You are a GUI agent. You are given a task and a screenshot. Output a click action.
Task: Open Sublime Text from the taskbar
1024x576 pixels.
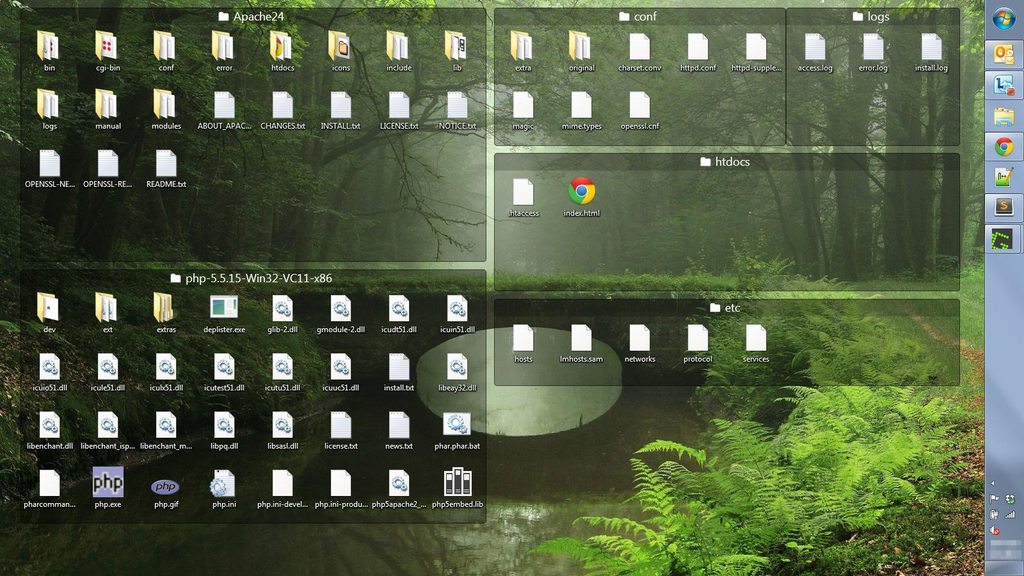point(1004,208)
